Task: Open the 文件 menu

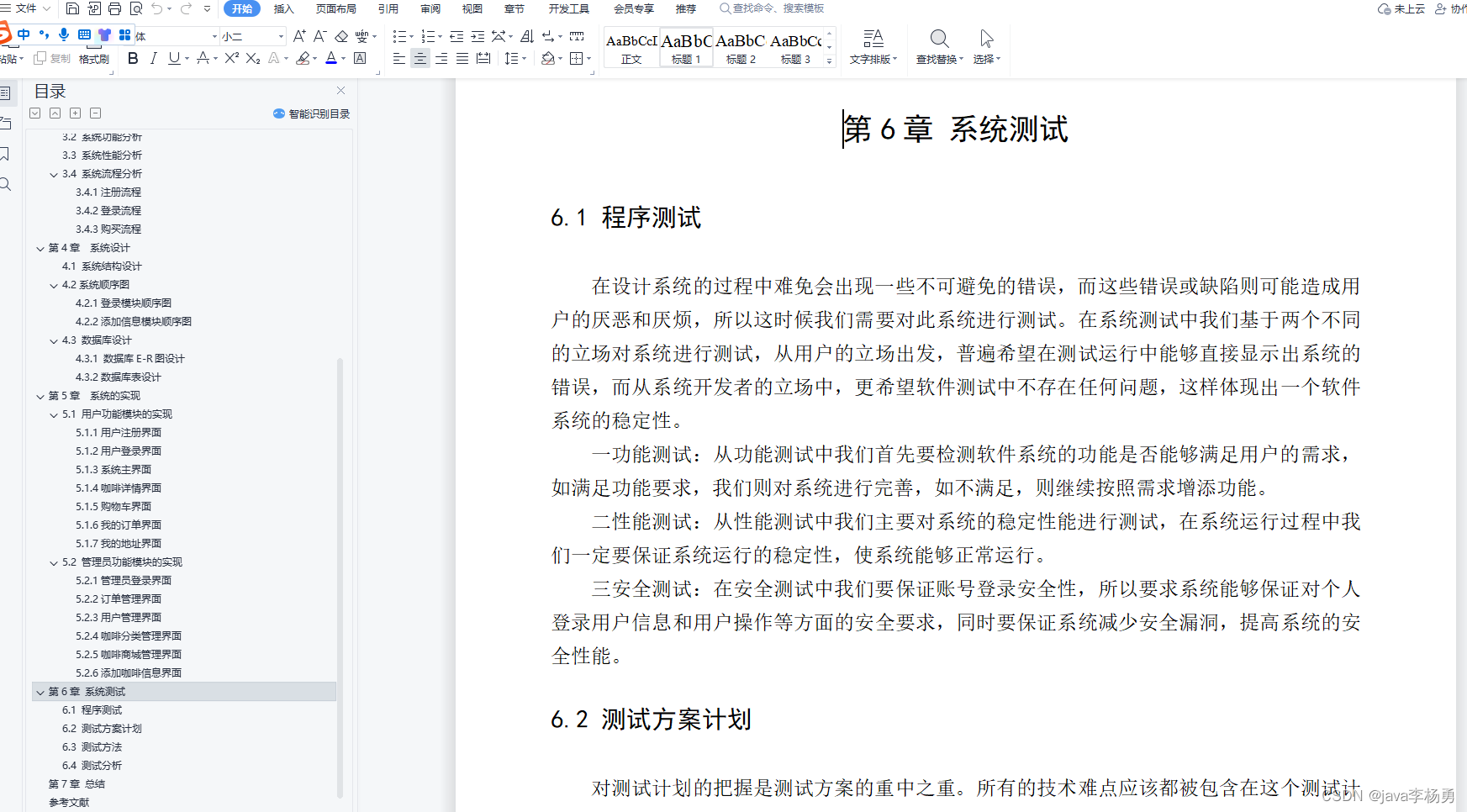Action: tap(26, 8)
